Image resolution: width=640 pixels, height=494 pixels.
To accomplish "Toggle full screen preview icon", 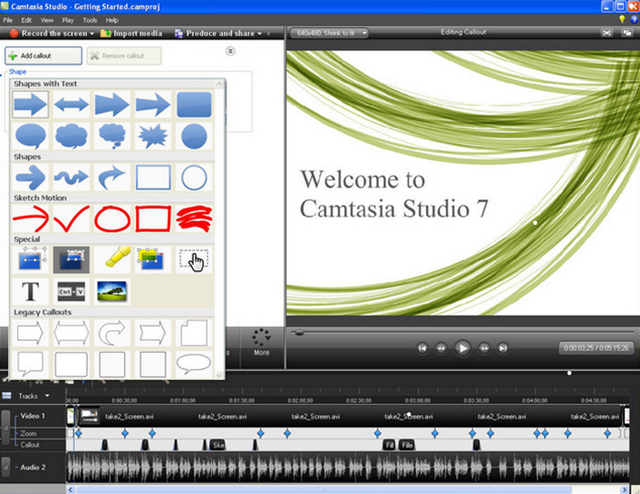I will tap(607, 33).
